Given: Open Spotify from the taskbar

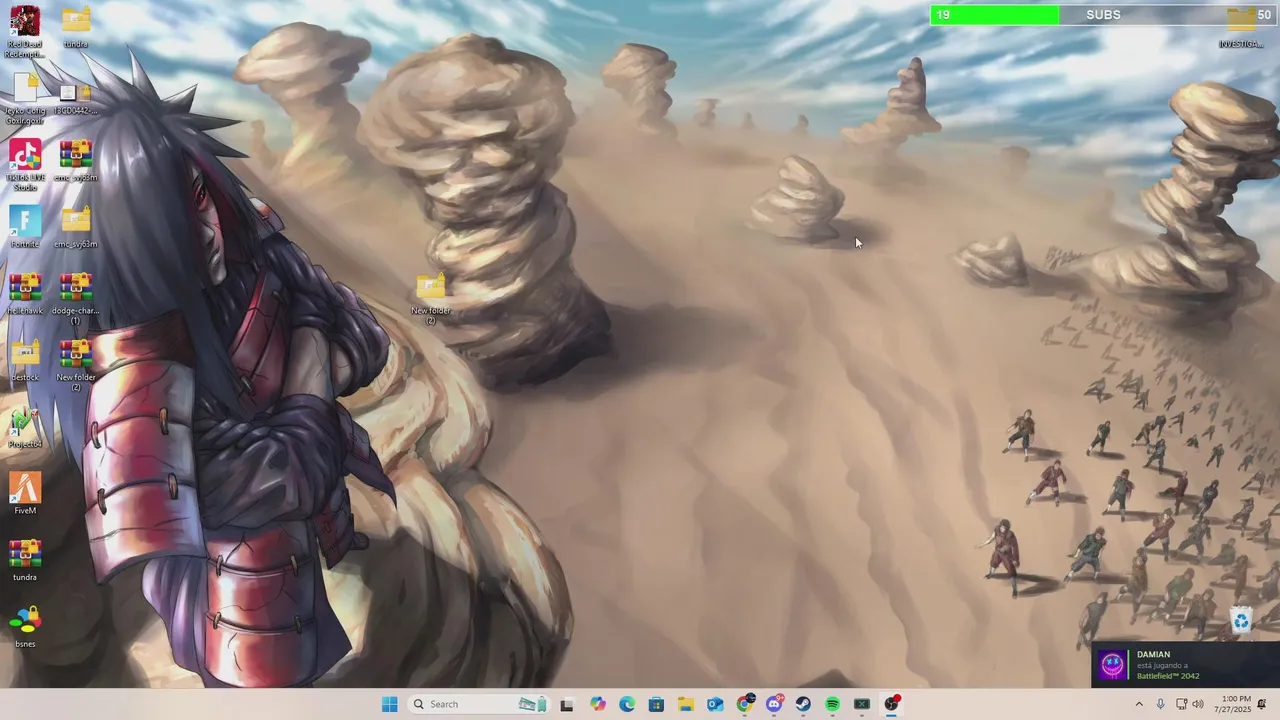Looking at the screenshot, I should [x=833, y=704].
